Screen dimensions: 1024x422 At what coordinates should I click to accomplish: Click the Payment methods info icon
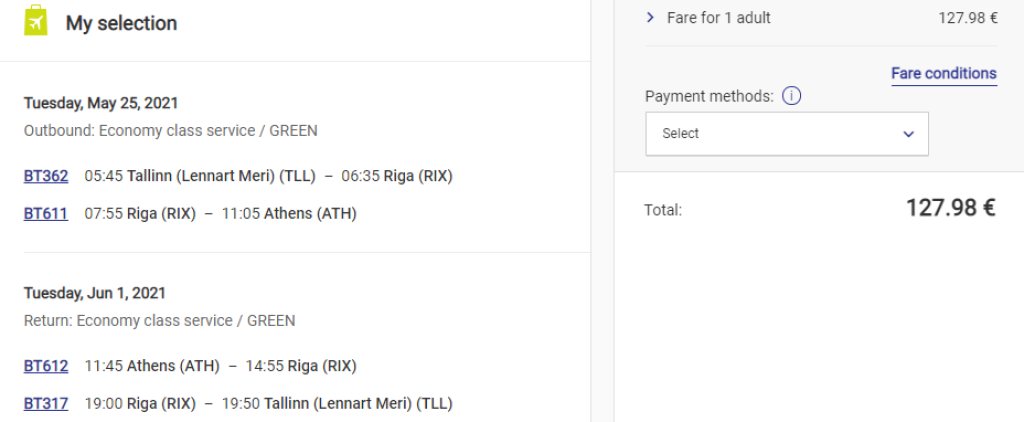coord(792,97)
